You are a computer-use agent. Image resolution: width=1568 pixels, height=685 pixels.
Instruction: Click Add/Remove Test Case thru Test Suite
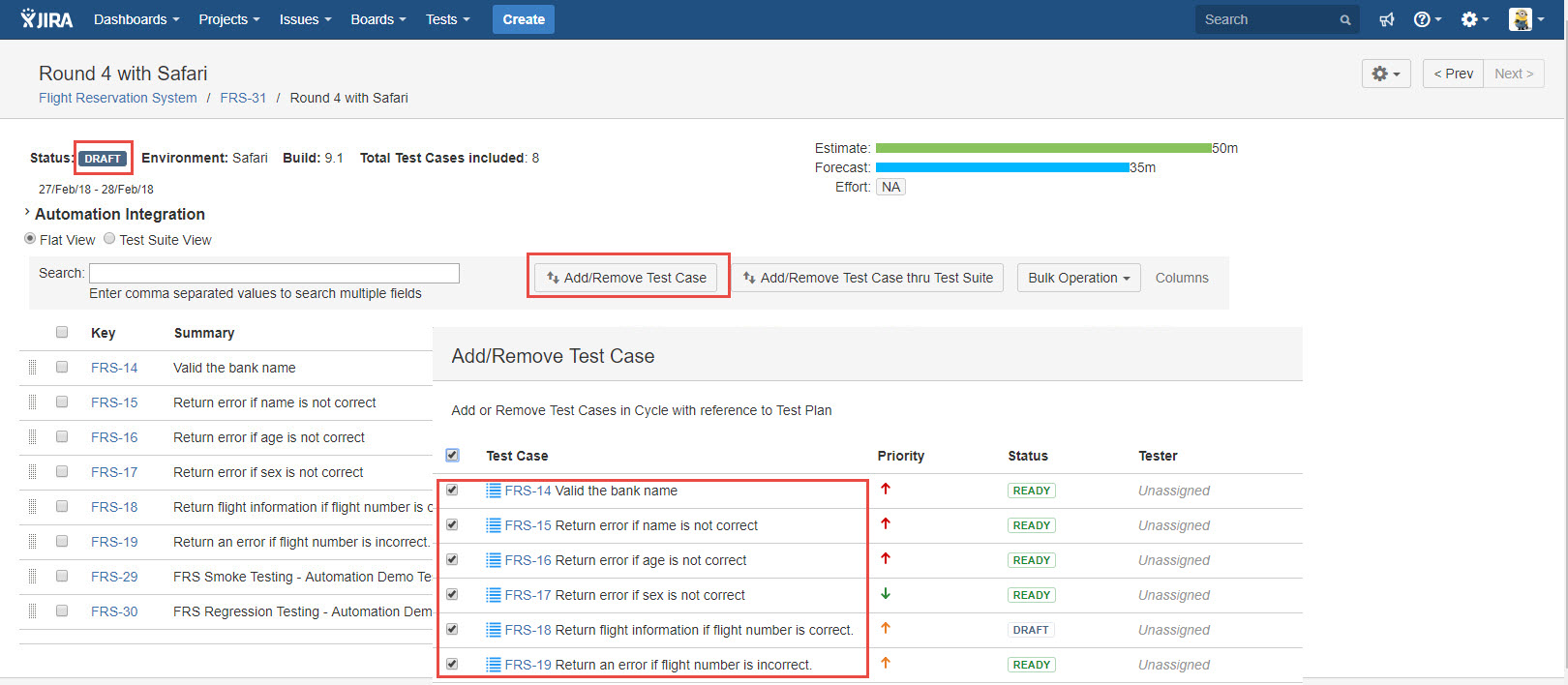point(868,278)
